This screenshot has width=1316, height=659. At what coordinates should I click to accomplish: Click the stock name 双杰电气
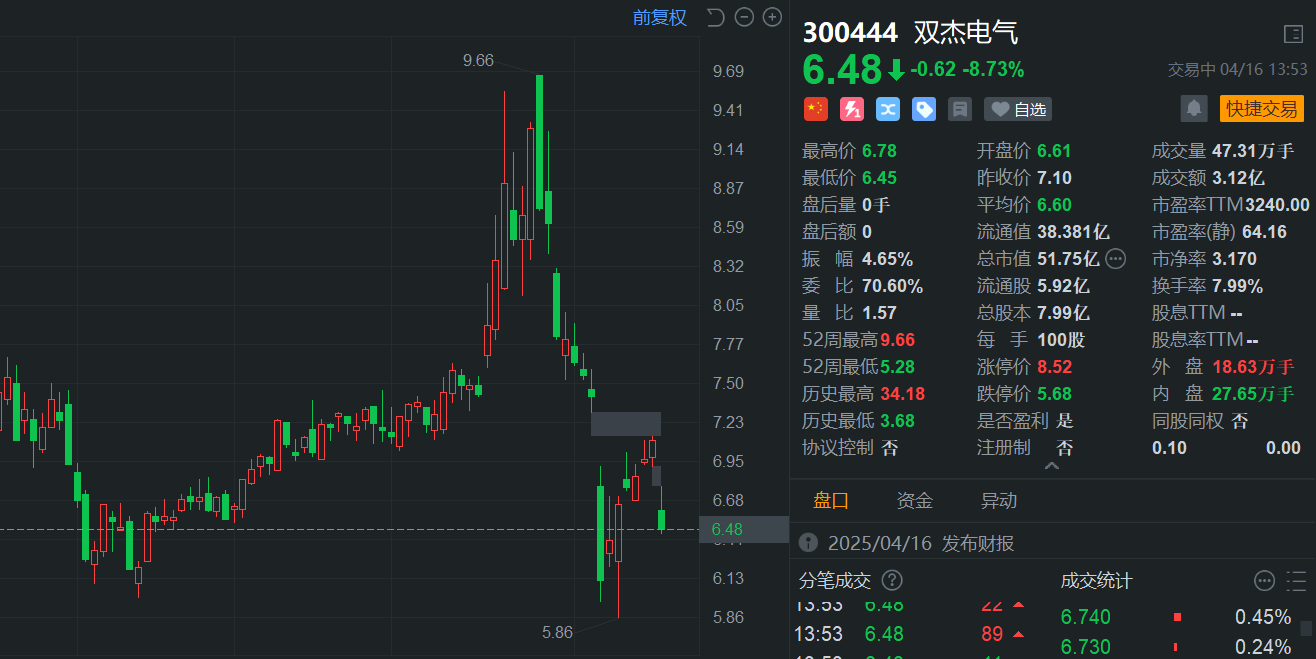click(x=966, y=33)
